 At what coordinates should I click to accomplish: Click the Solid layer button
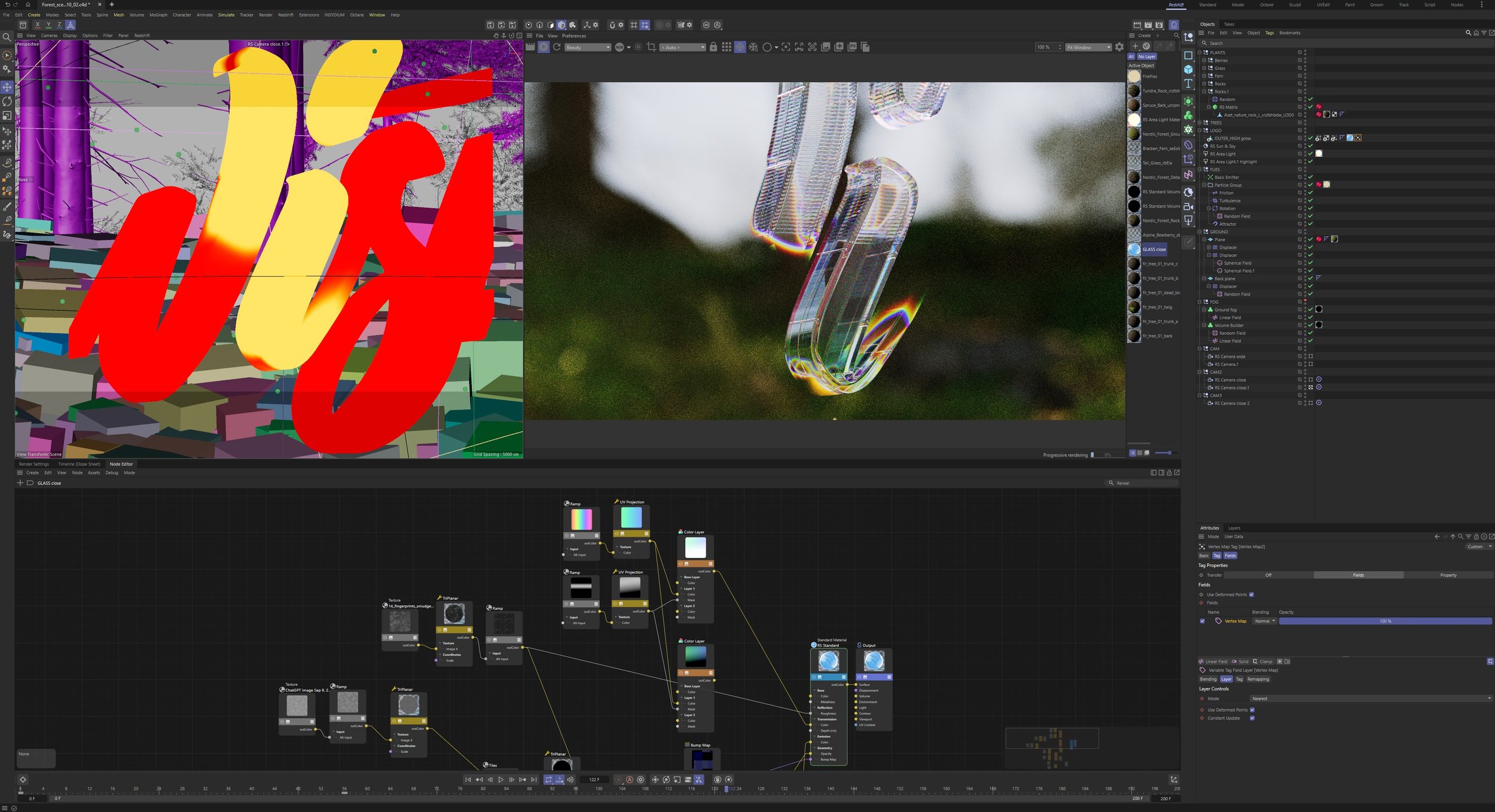click(1240, 662)
